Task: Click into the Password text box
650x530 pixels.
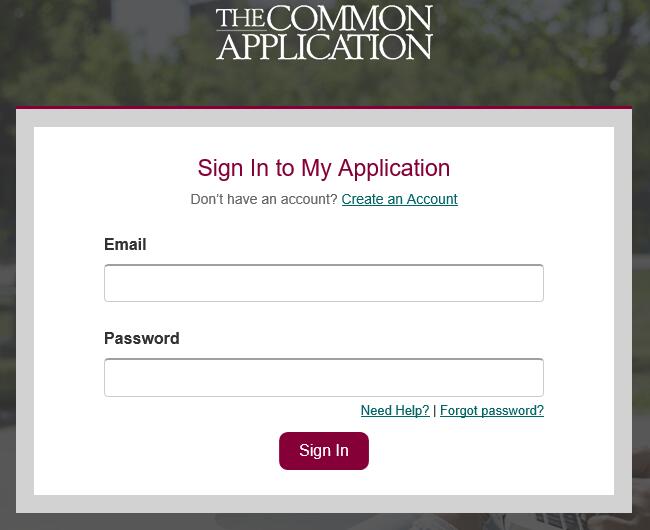Action: tap(324, 377)
